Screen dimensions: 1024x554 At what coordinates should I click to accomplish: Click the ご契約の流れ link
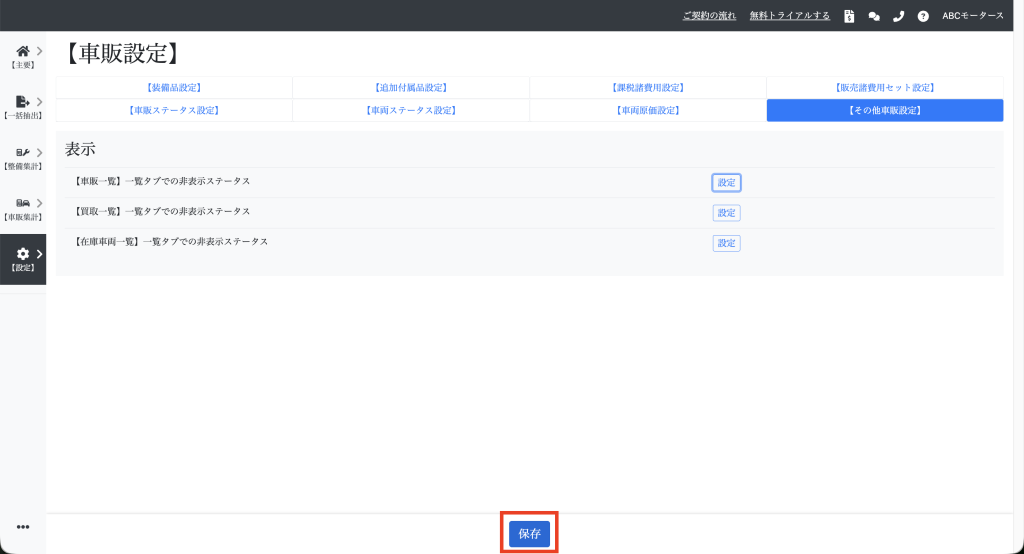(x=709, y=16)
